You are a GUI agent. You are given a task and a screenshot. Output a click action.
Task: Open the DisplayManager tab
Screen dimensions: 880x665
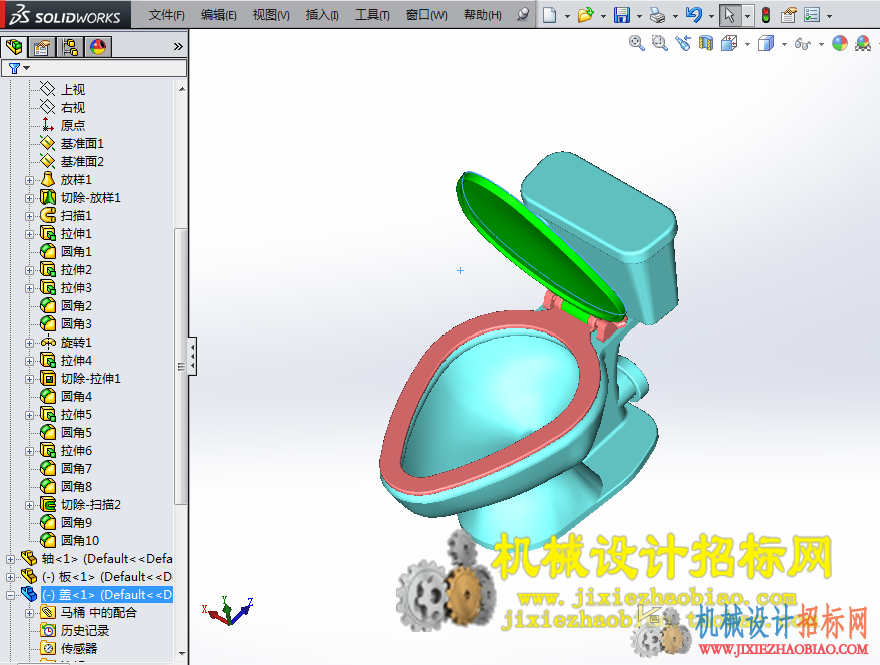(98, 47)
